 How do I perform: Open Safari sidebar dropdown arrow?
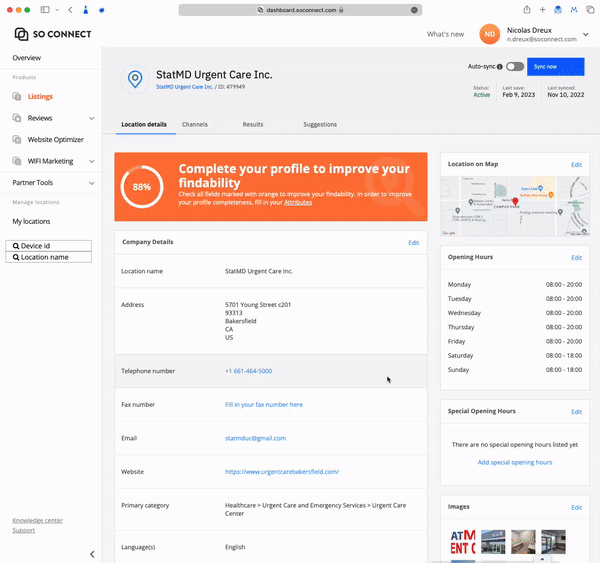tap(57, 10)
